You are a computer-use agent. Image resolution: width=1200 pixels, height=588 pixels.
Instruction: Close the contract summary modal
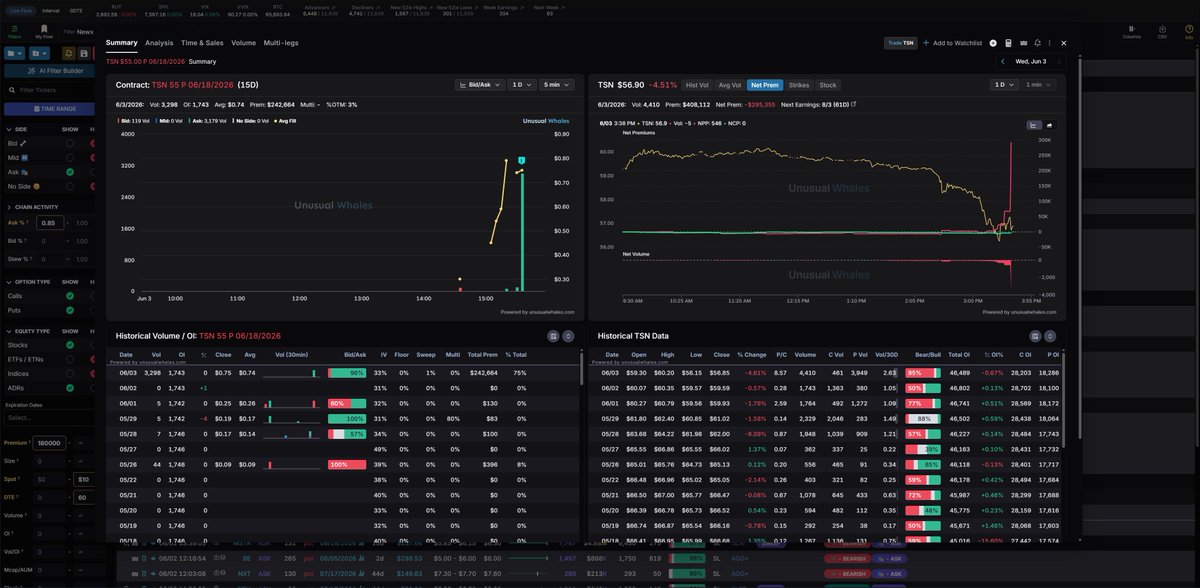pos(1063,43)
